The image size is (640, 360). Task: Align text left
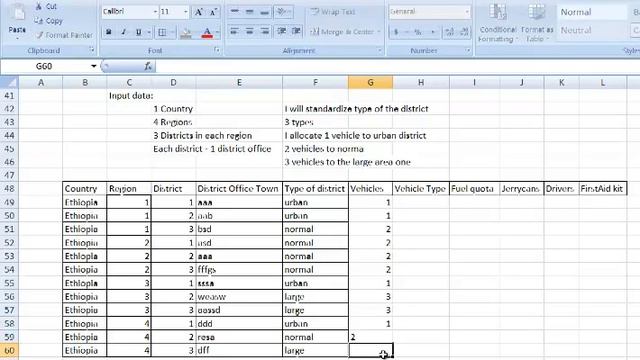coord(234,31)
